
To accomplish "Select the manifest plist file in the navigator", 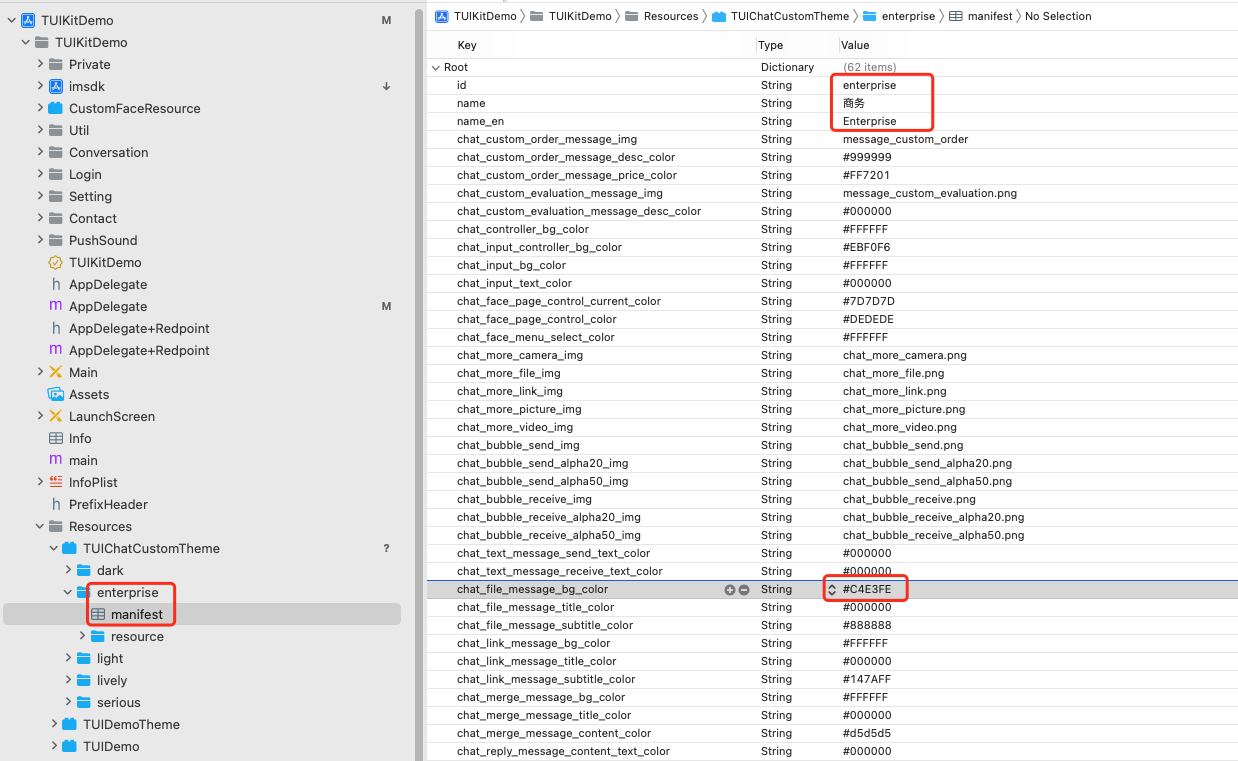I will (137, 614).
